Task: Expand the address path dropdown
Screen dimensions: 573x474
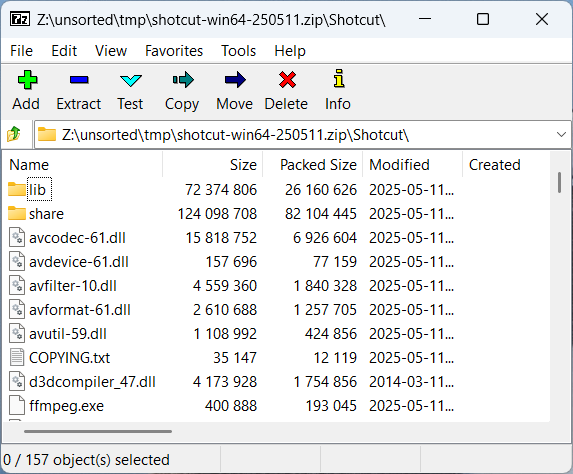Action: point(561,134)
